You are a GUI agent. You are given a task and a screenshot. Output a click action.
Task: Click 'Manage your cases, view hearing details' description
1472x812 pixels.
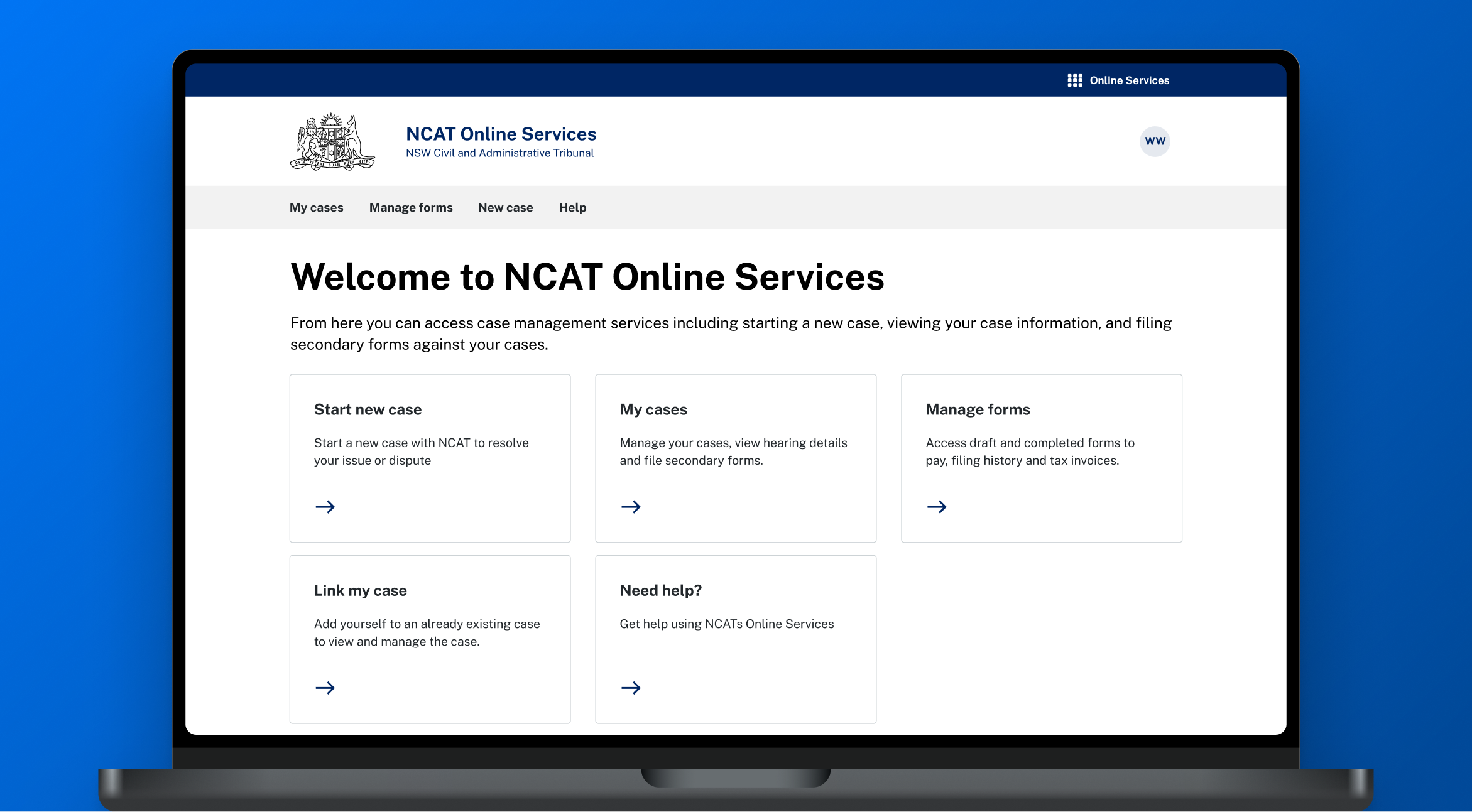[x=733, y=452]
